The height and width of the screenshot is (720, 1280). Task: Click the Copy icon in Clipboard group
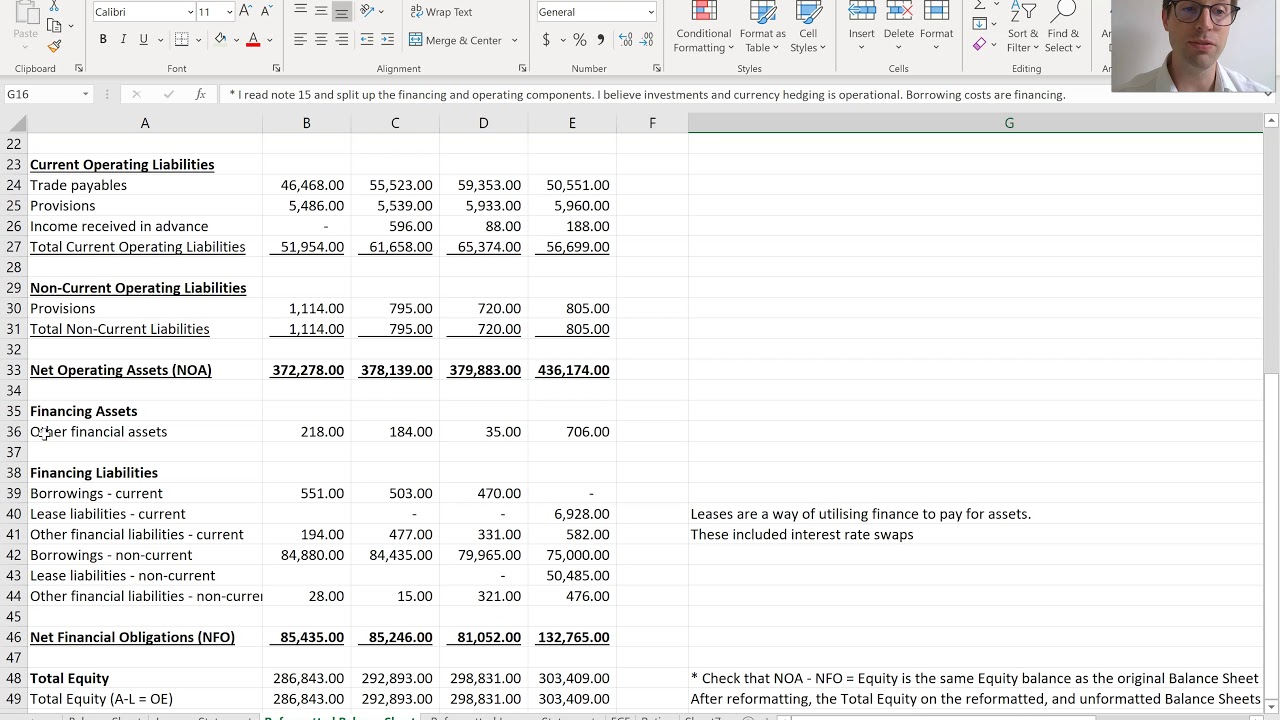coord(54,26)
